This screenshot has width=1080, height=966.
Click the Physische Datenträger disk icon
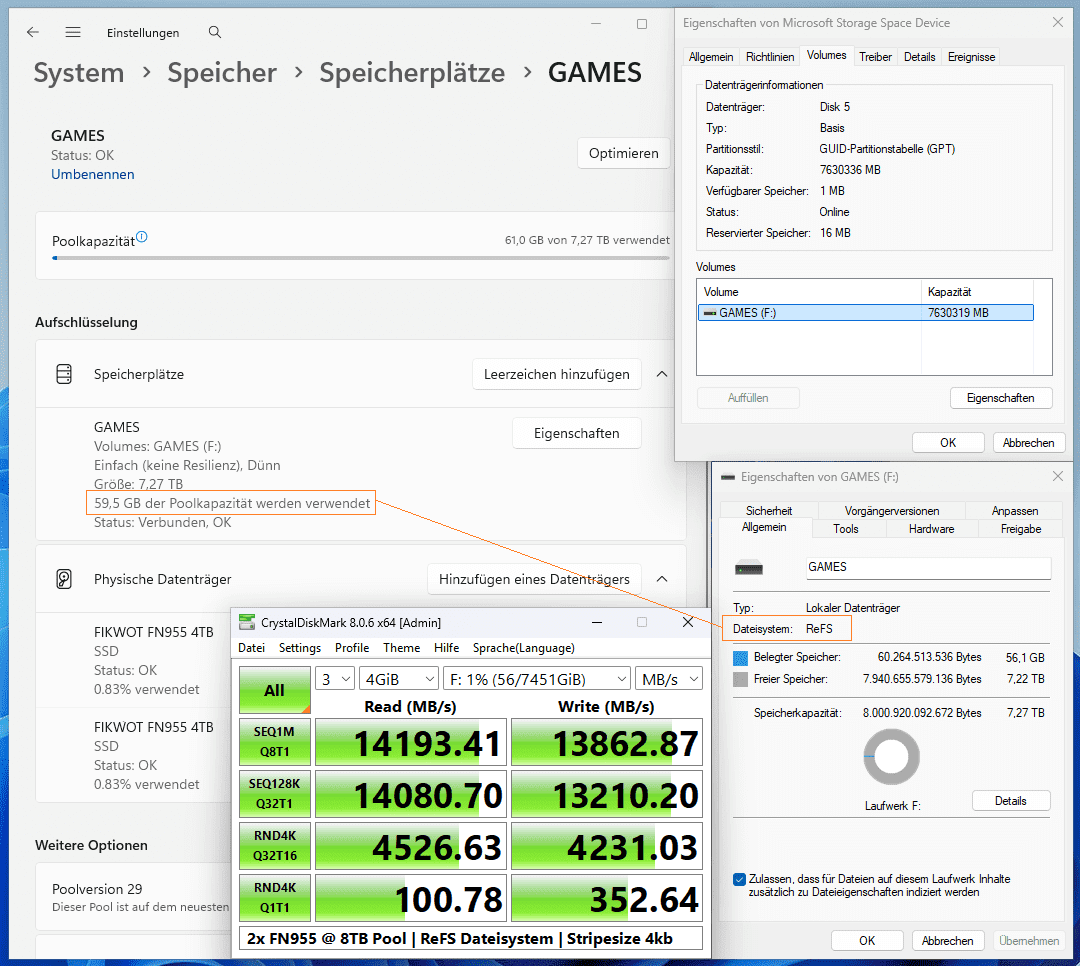tap(64, 579)
